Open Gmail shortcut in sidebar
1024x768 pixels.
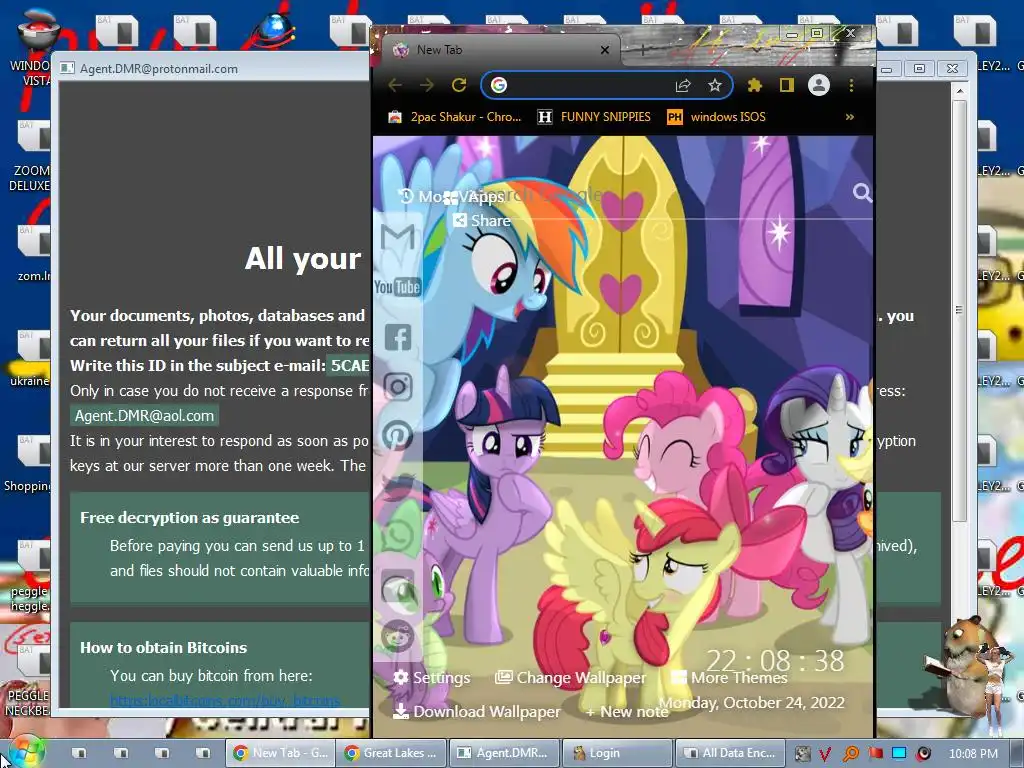(398, 236)
